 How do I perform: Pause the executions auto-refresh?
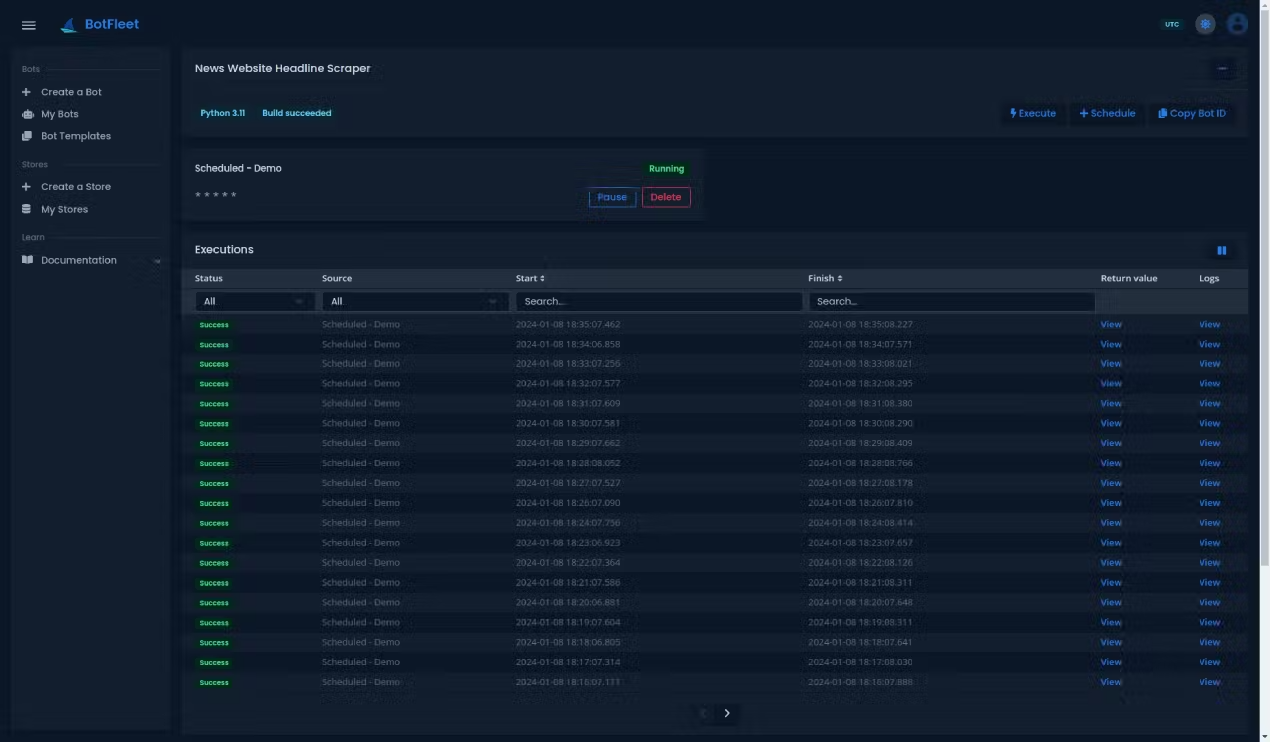click(x=1221, y=250)
